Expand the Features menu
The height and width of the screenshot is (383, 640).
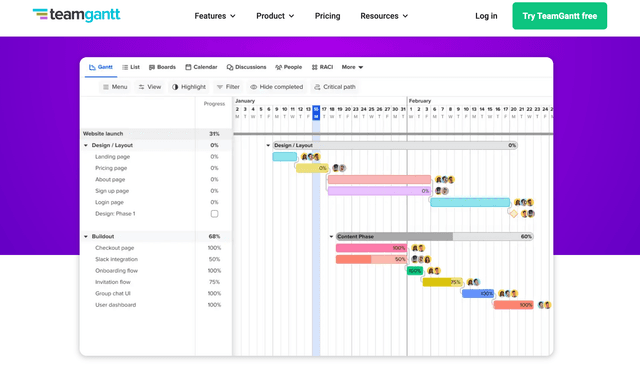[215, 16]
